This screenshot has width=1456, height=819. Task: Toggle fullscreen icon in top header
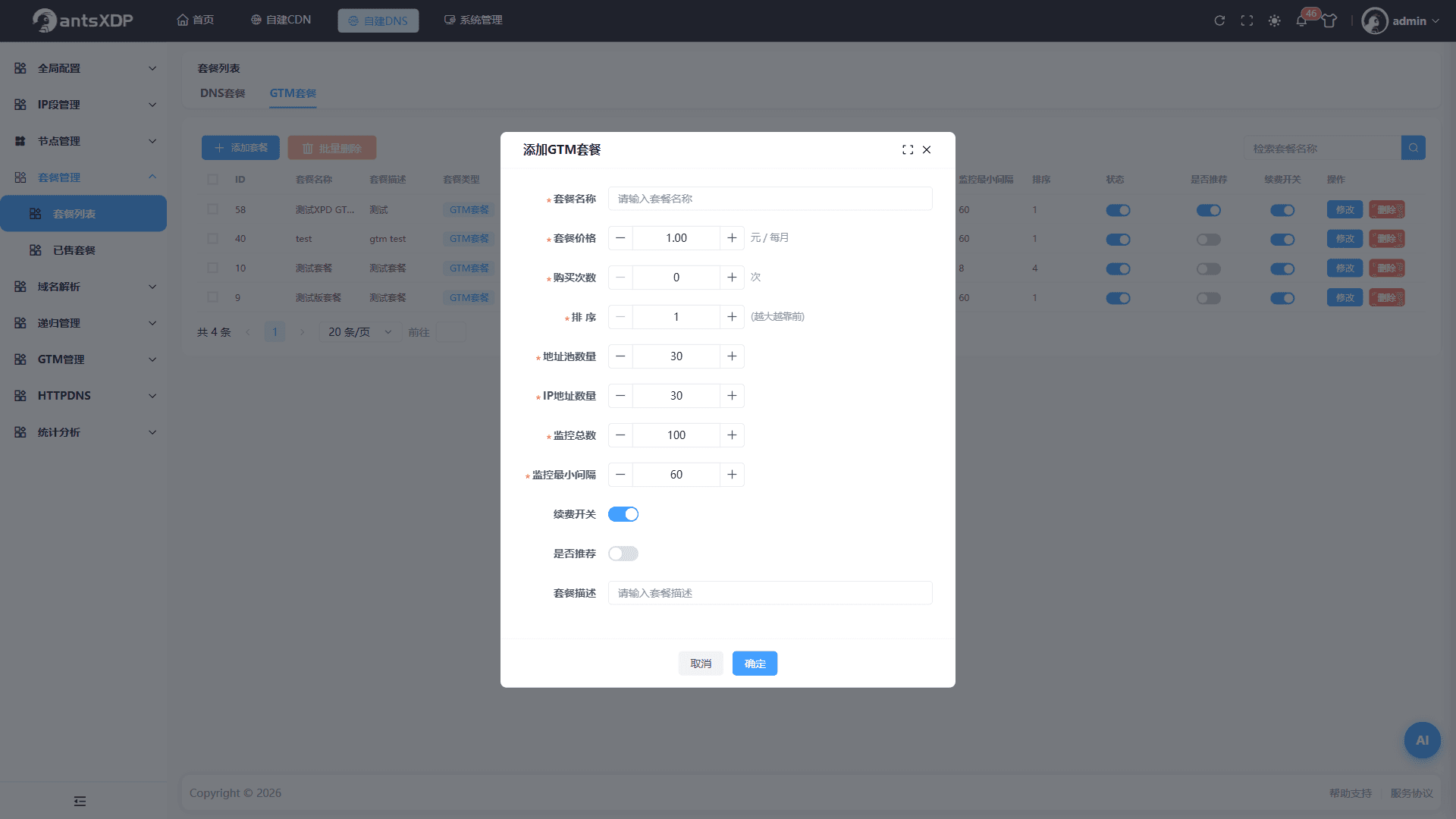[x=1247, y=20]
